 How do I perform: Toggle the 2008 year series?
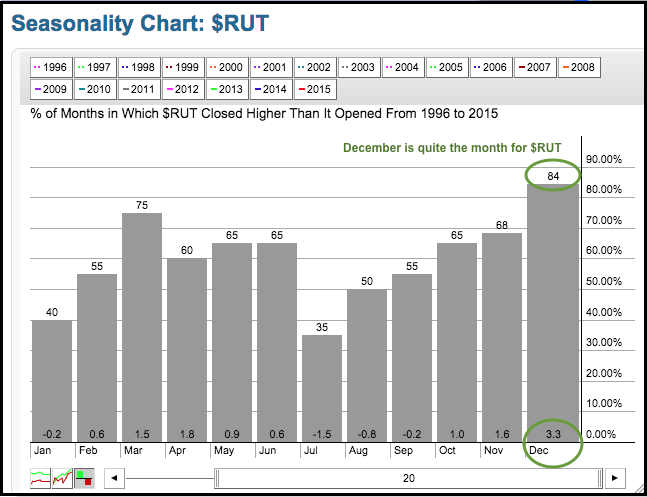577,67
